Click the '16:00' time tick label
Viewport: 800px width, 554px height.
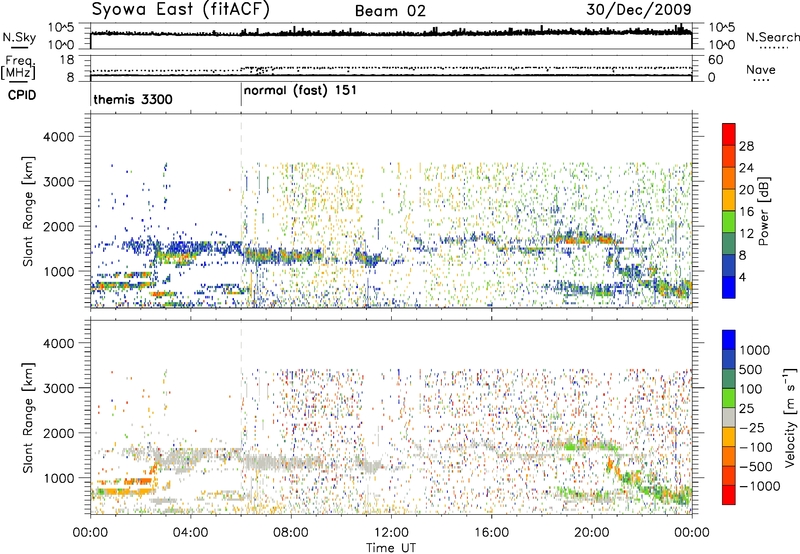[x=491, y=533]
